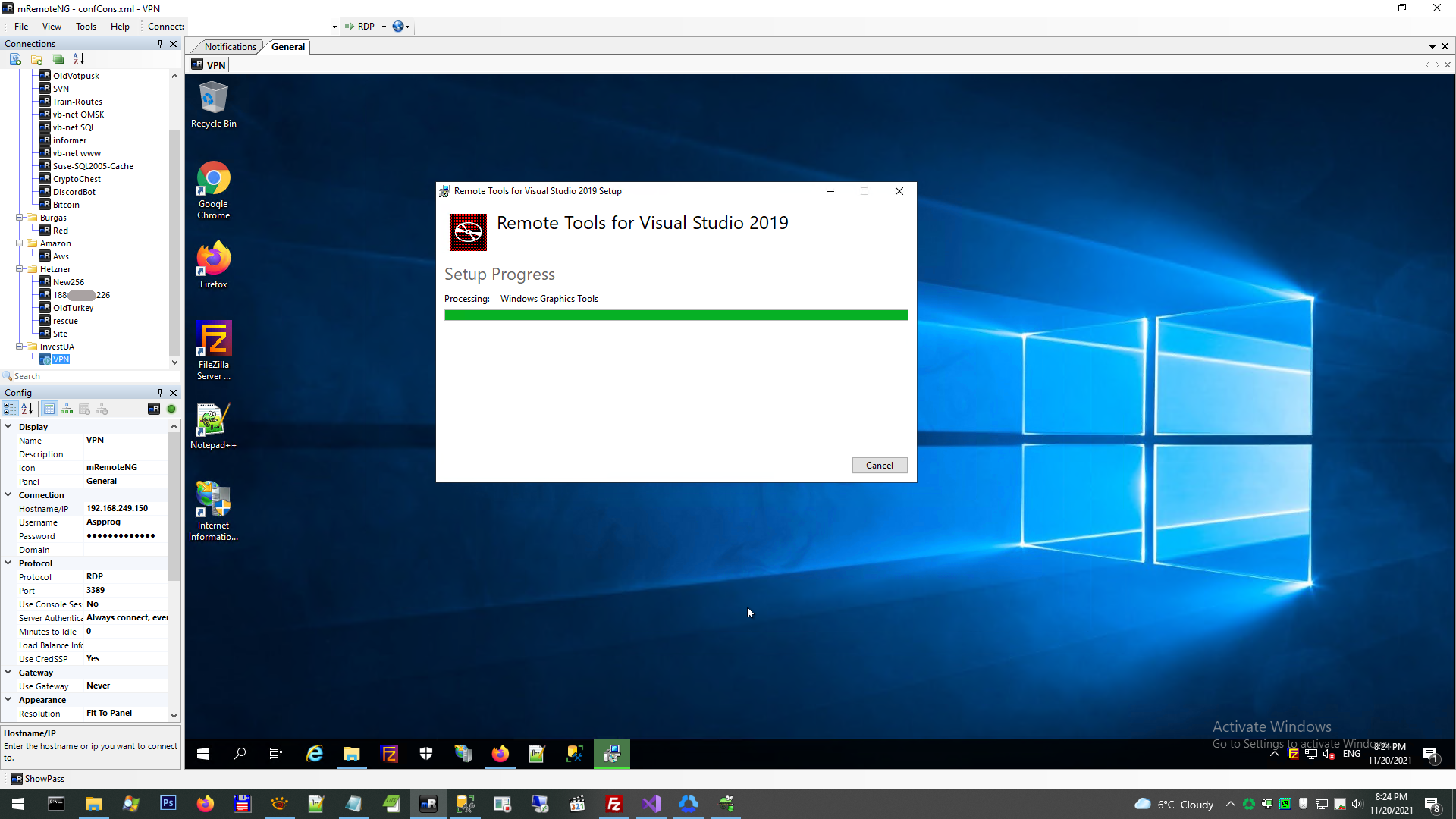Collapse the Protocol section in Config
This screenshot has height=819, width=1456.
(8, 563)
